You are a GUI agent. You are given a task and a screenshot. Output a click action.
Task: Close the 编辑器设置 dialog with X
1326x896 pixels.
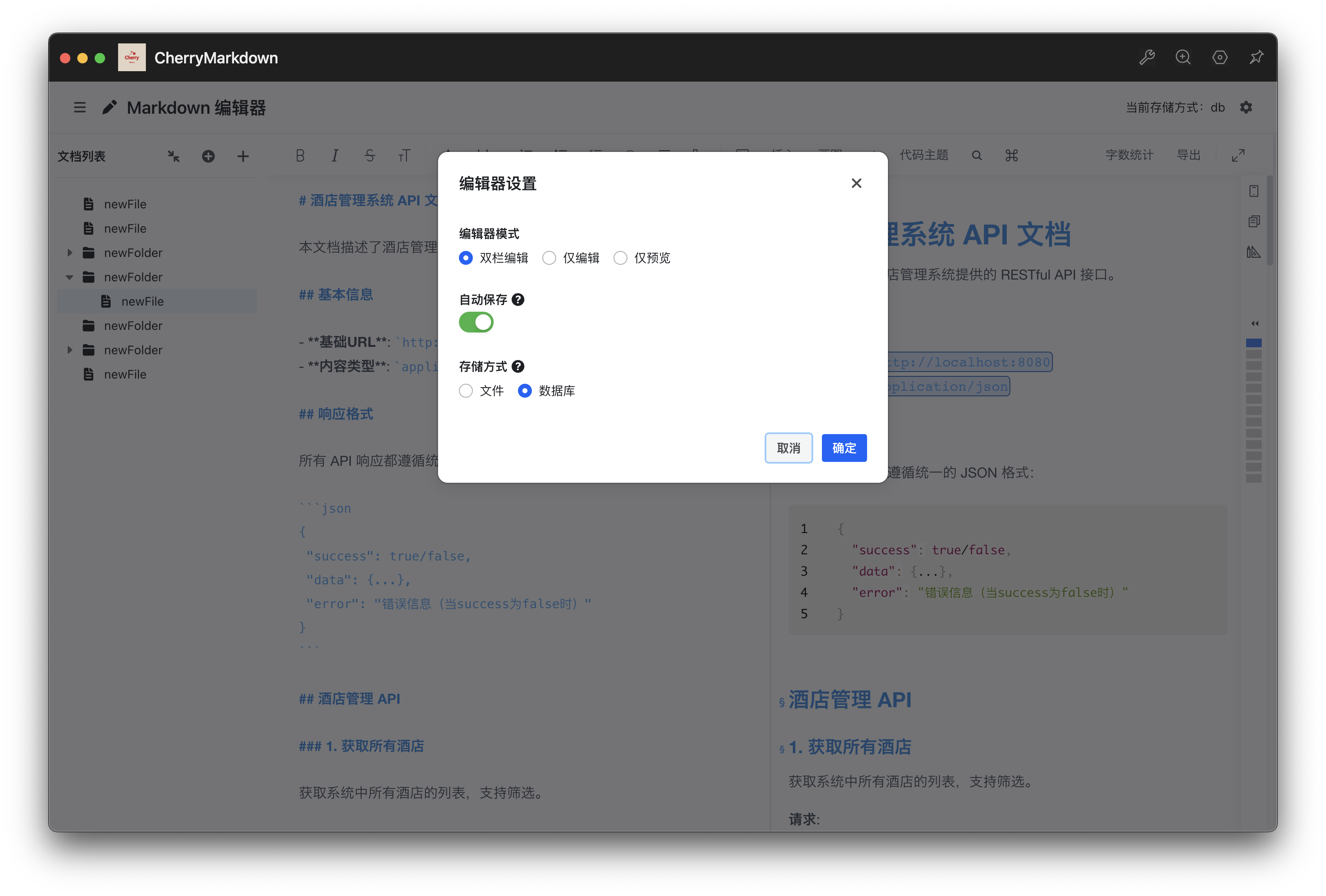856,183
